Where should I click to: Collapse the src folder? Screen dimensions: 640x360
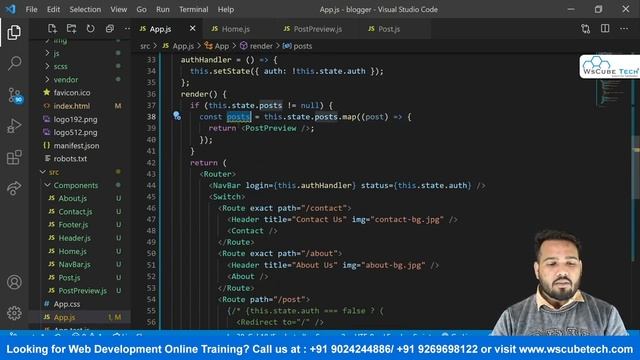[53, 172]
